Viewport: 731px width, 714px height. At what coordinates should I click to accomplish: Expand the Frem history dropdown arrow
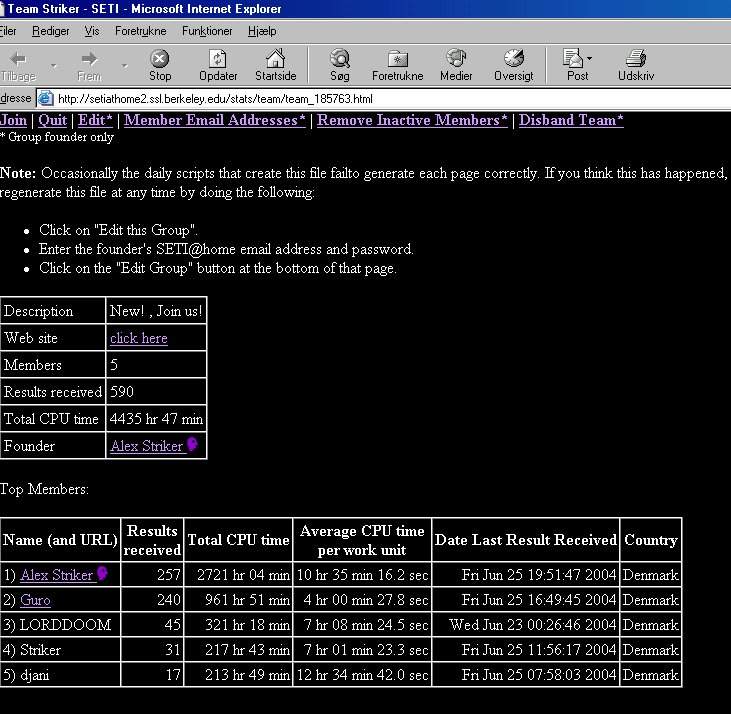pyautogui.click(x=124, y=66)
